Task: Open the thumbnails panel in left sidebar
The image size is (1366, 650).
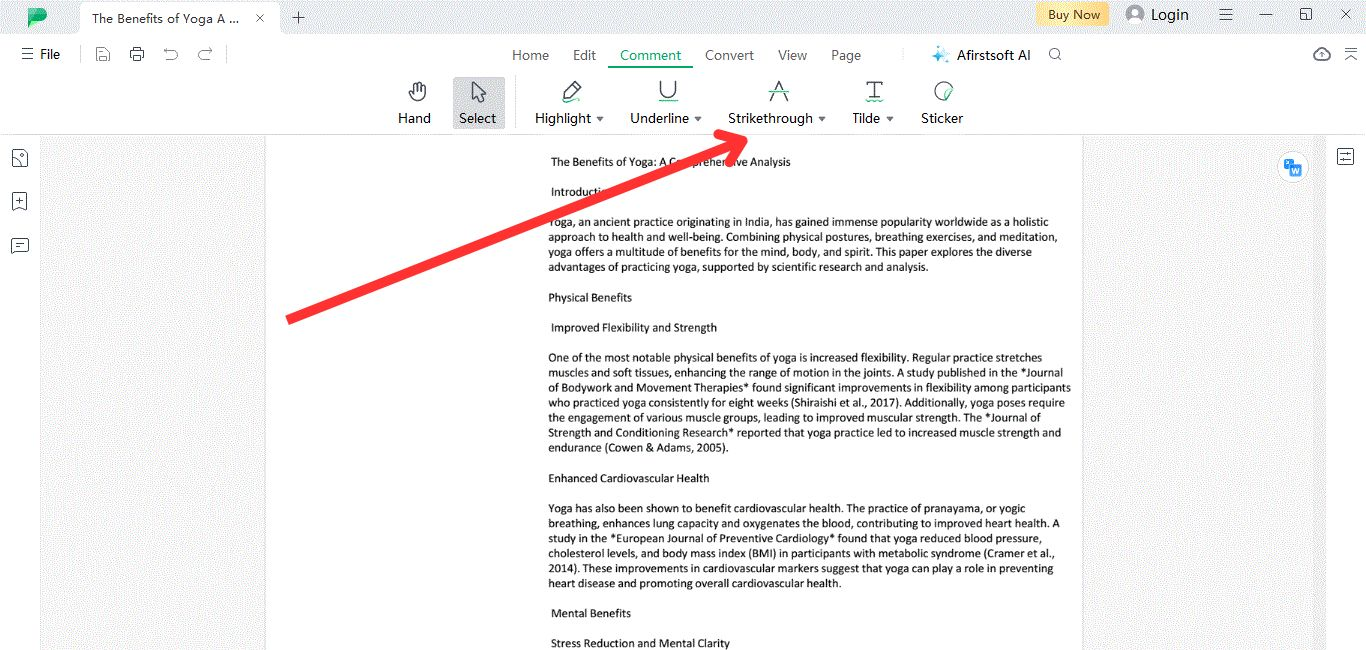Action: pos(19,158)
